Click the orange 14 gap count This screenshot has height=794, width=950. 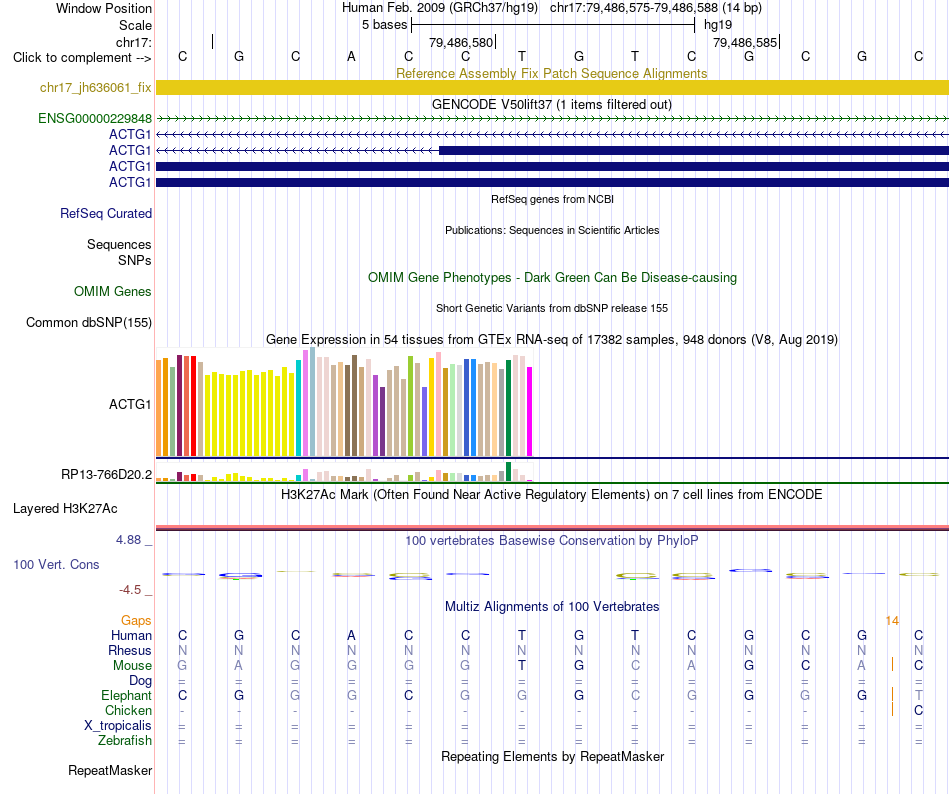[892, 621]
